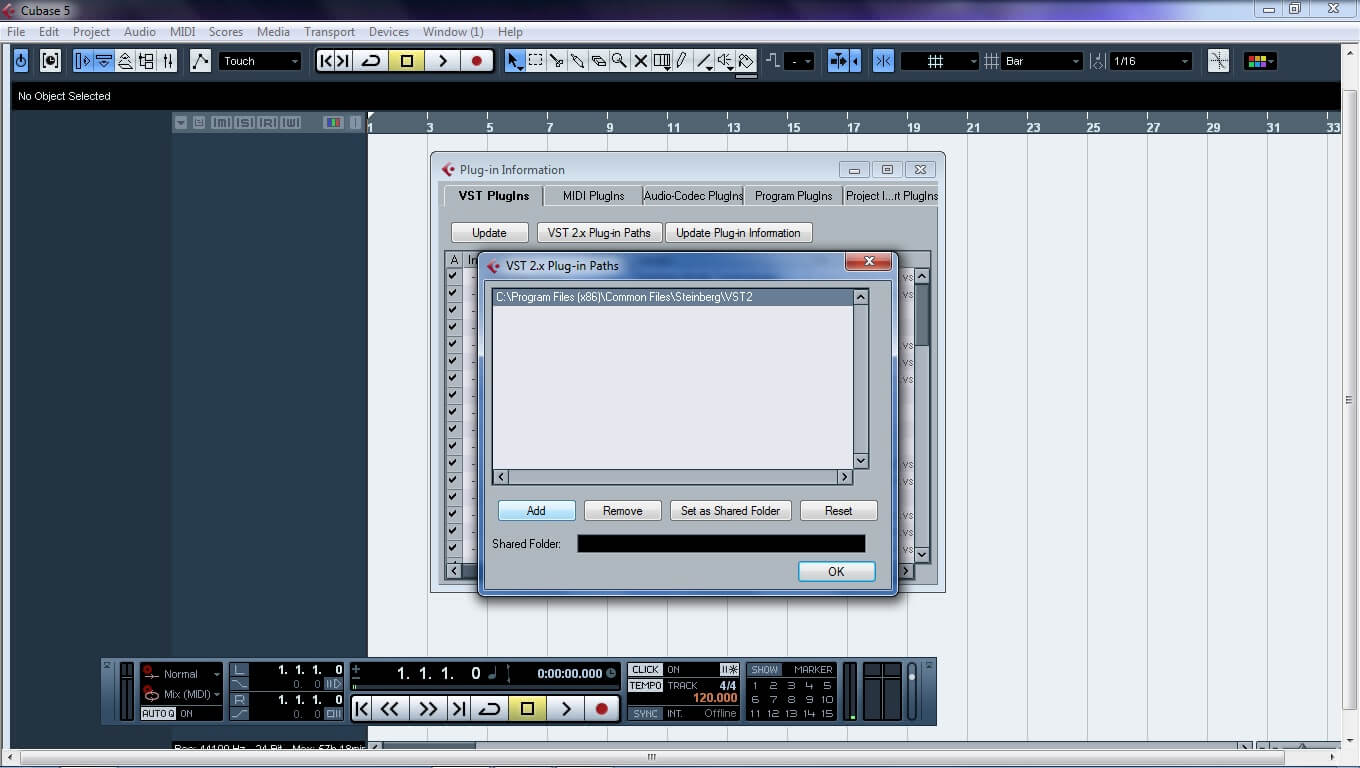Click Update Plug-in Information button
Screen dimensions: 1360x768
[738, 233]
